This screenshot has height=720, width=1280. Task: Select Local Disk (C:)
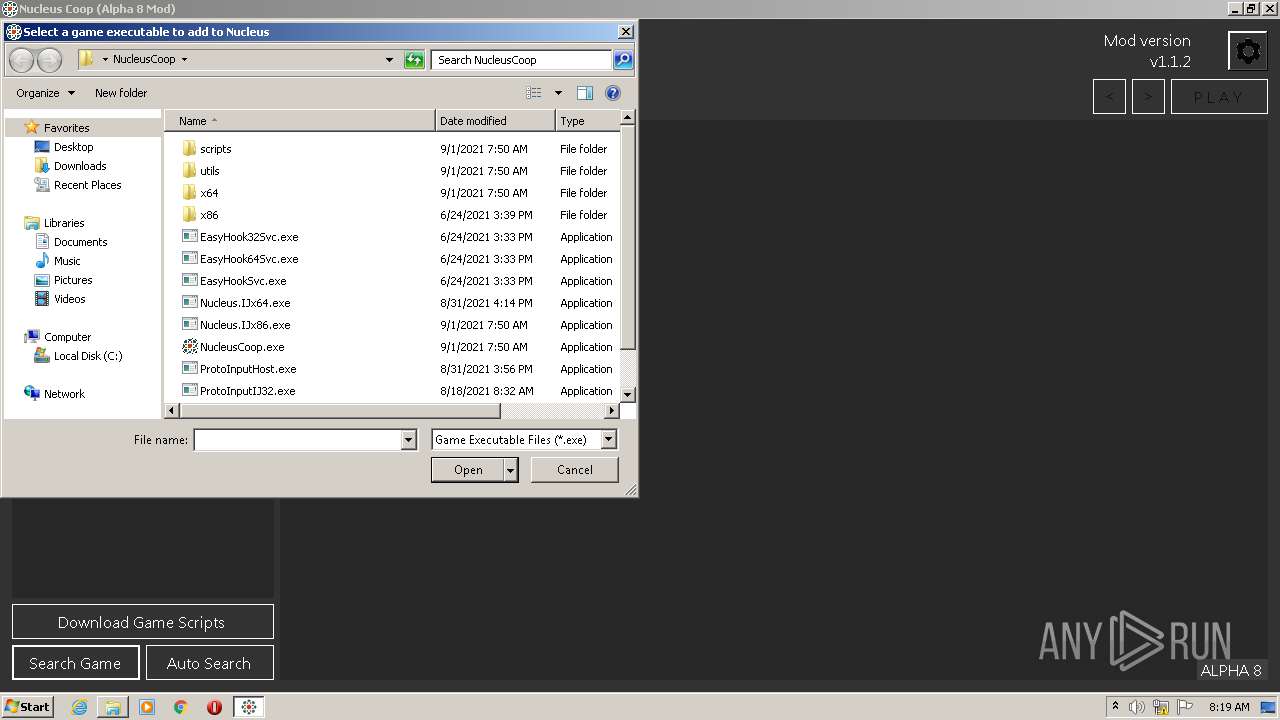click(87, 356)
